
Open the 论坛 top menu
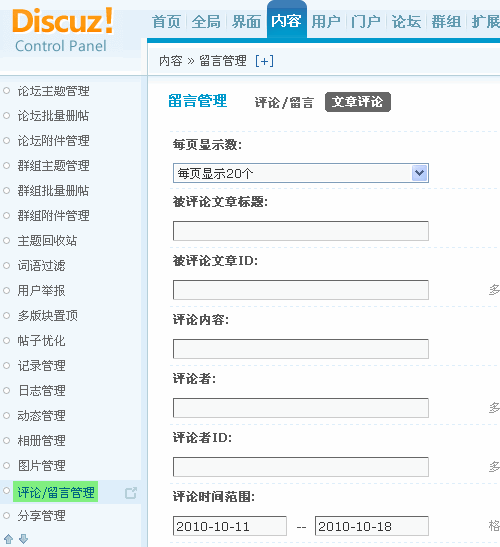pos(406,22)
